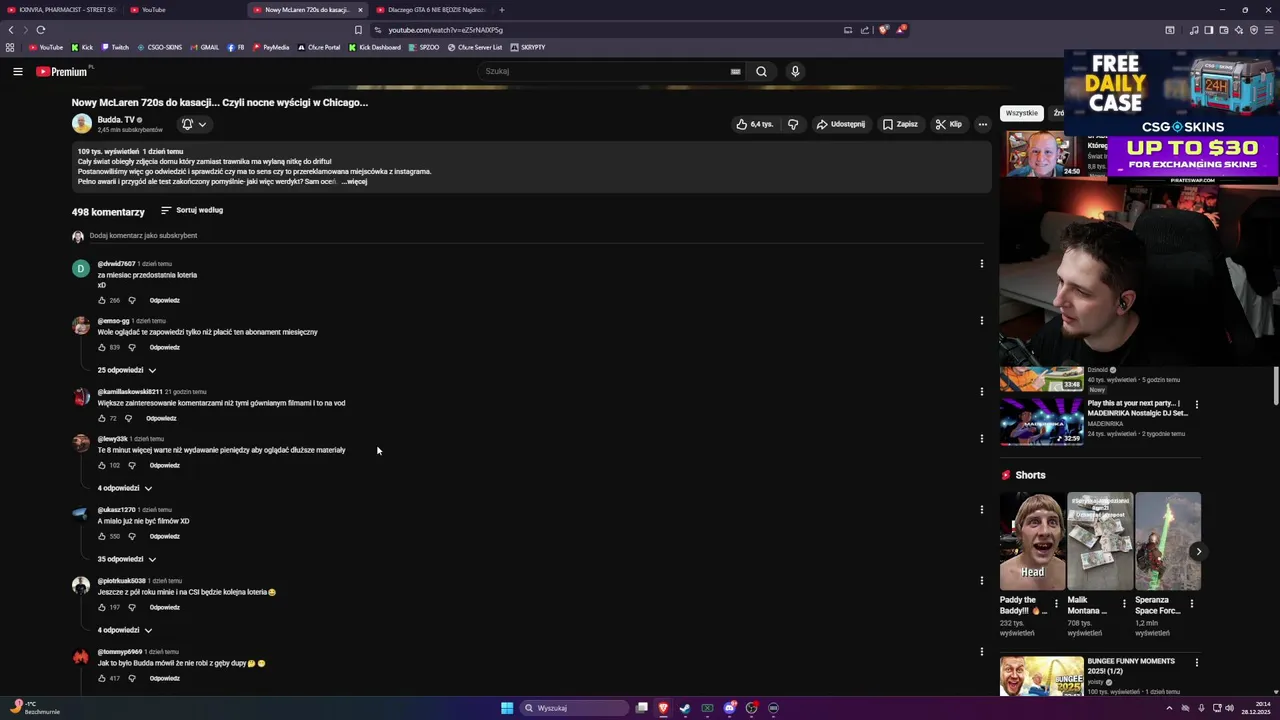The height and width of the screenshot is (720, 1280).
Task: Go back in browser history
Action: [11, 30]
